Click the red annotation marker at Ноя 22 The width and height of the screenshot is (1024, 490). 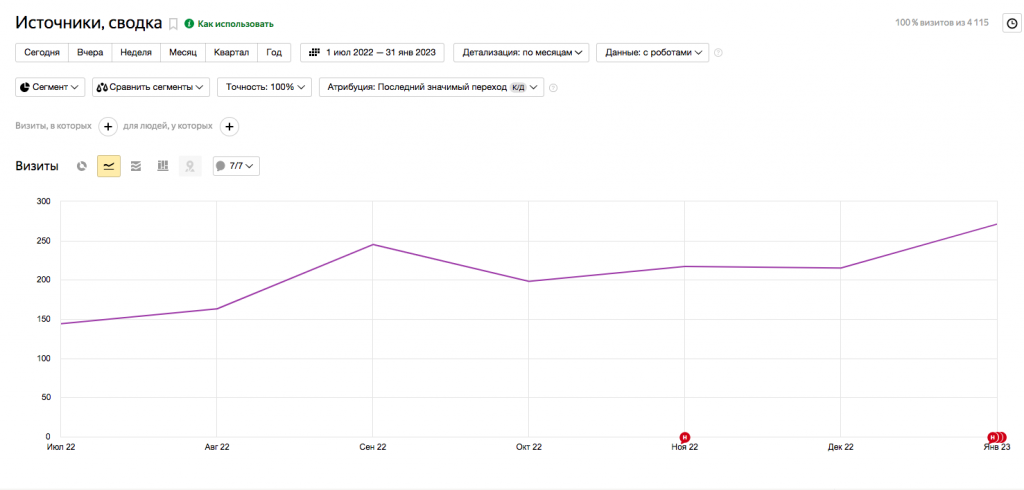pyautogui.click(x=684, y=436)
